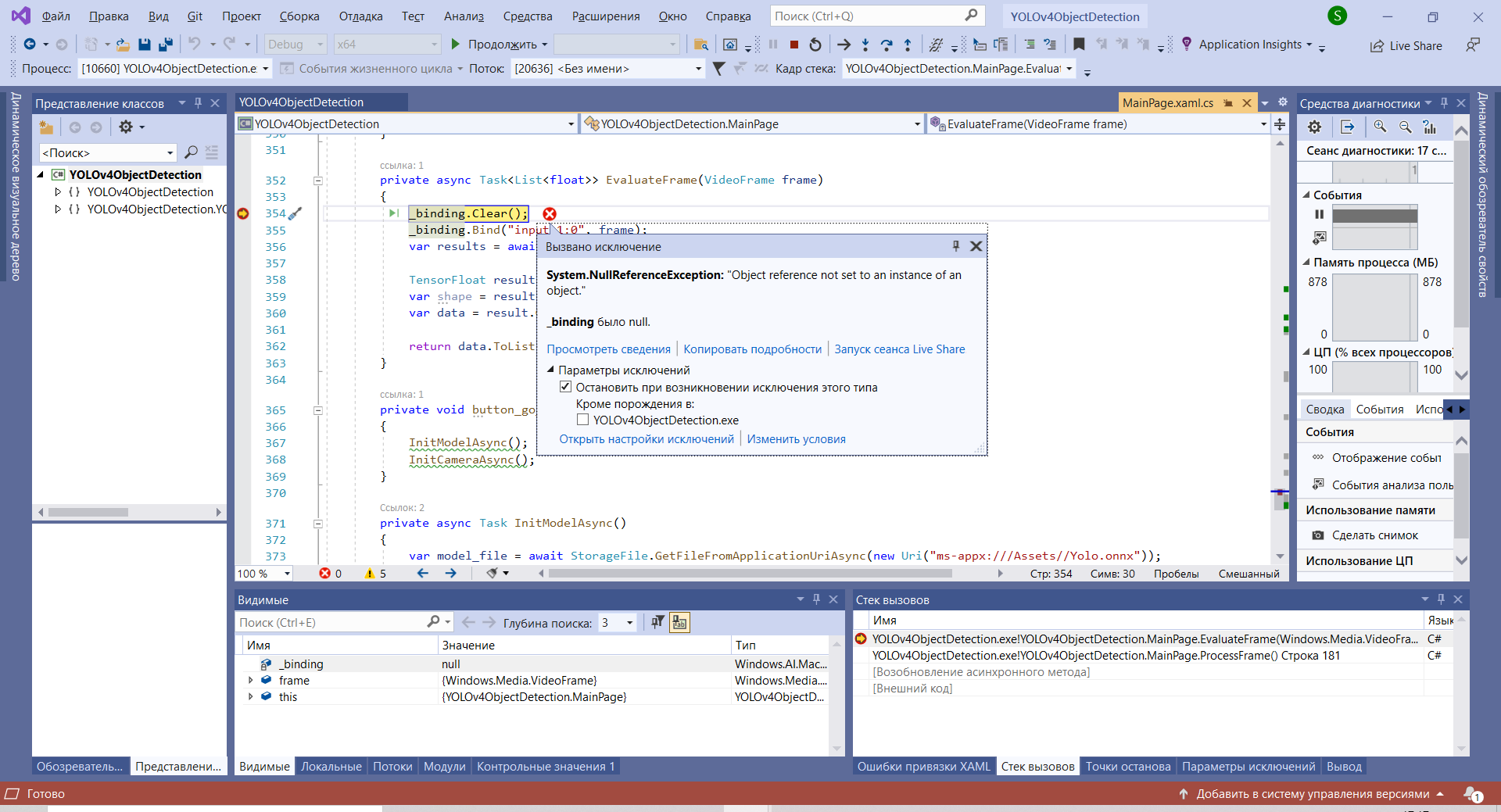Image resolution: width=1501 pixels, height=812 pixels.
Task: Expand the 'this' variable row
Action: tap(250, 696)
